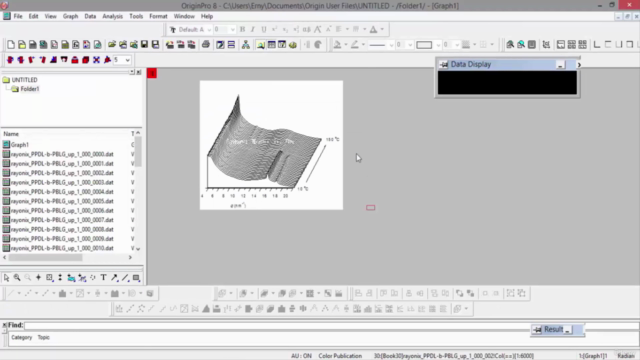640x360 pixels.
Task: Click the file list horizontal scrollbar
Action: [x=45, y=258]
